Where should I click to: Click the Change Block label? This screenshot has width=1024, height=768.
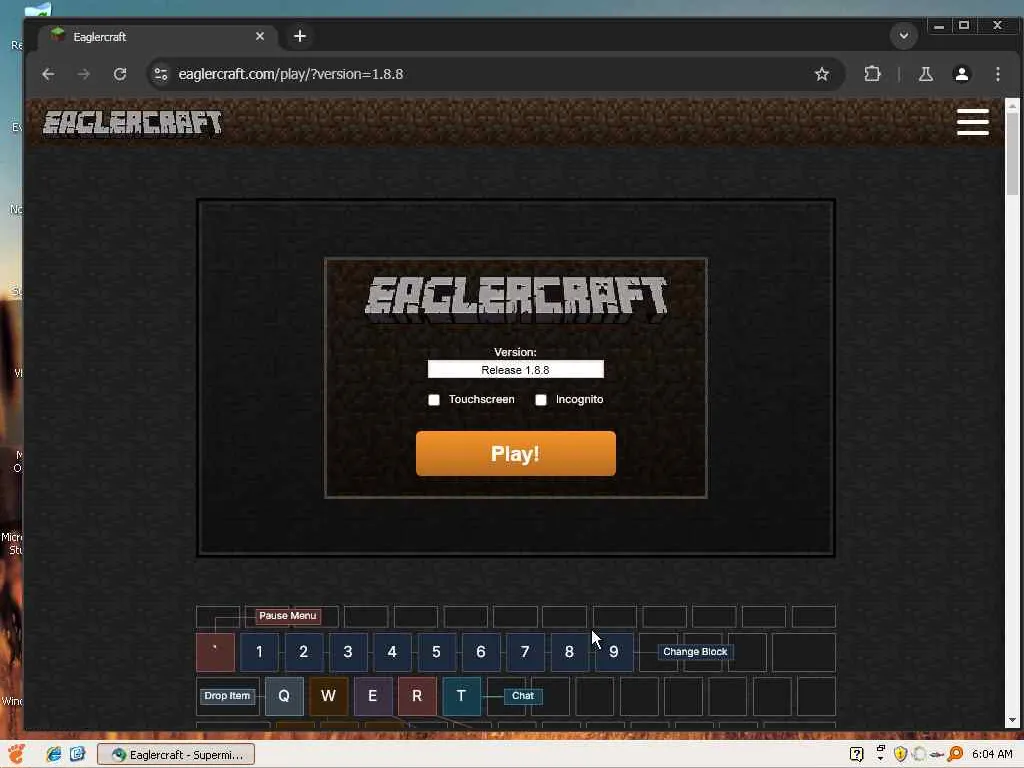(695, 652)
